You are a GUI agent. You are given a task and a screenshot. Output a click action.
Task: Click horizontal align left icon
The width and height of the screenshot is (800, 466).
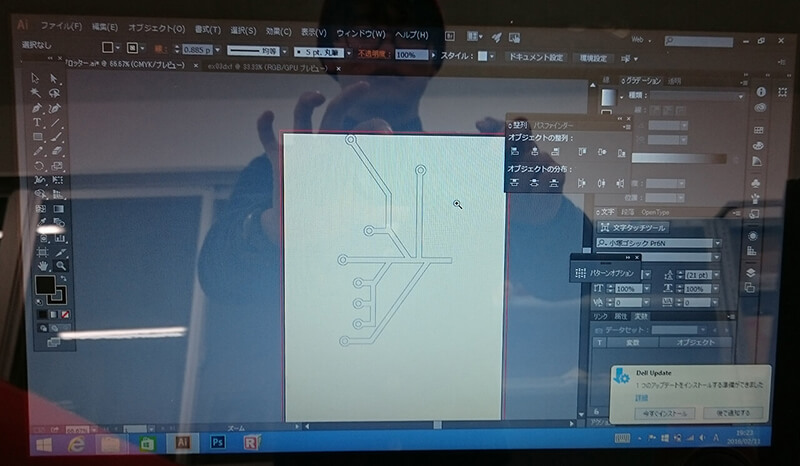pyautogui.click(x=515, y=152)
